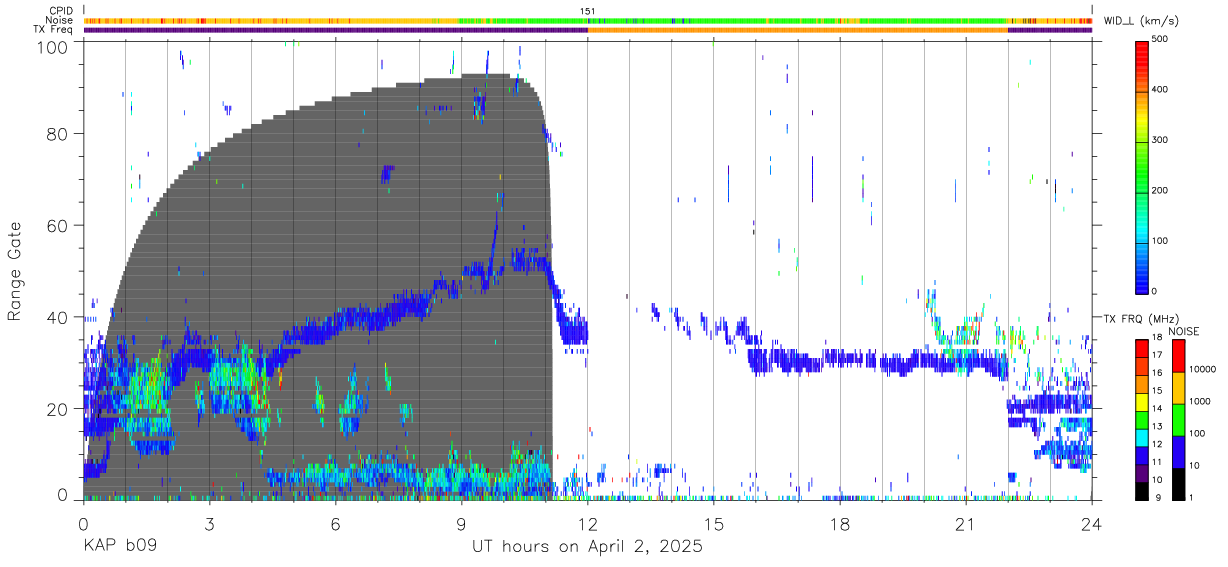Click the "200" width colorbar label
The image size is (1228, 567).
[1161, 190]
